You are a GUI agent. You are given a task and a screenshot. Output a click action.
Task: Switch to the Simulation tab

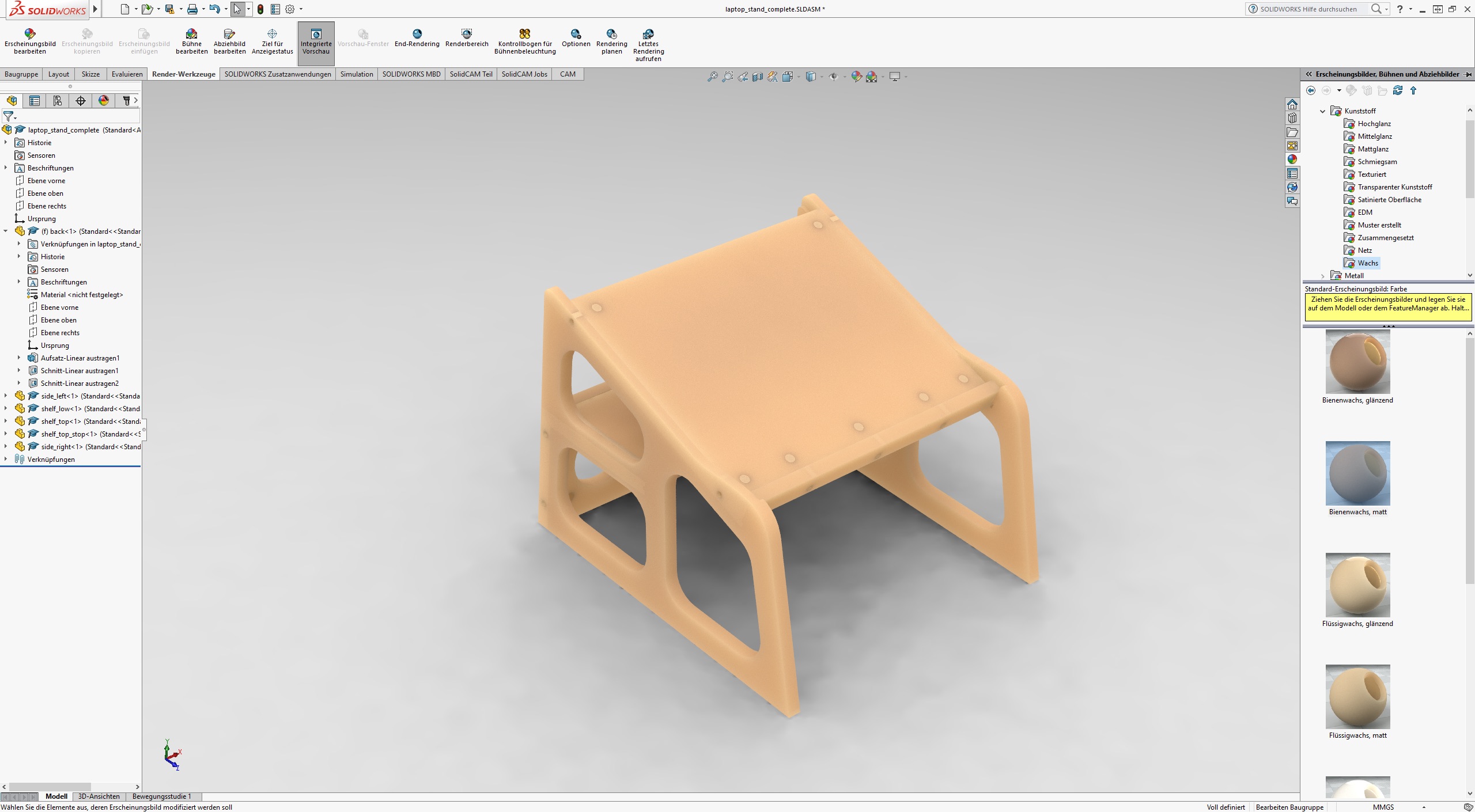[357, 74]
